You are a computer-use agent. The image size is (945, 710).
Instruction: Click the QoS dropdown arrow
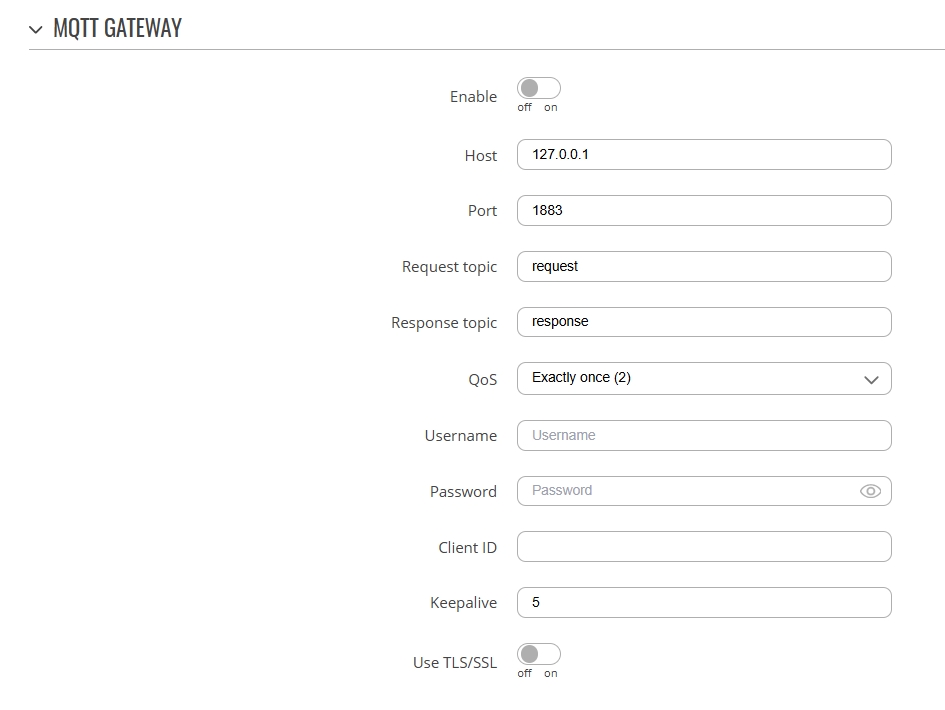tap(870, 380)
